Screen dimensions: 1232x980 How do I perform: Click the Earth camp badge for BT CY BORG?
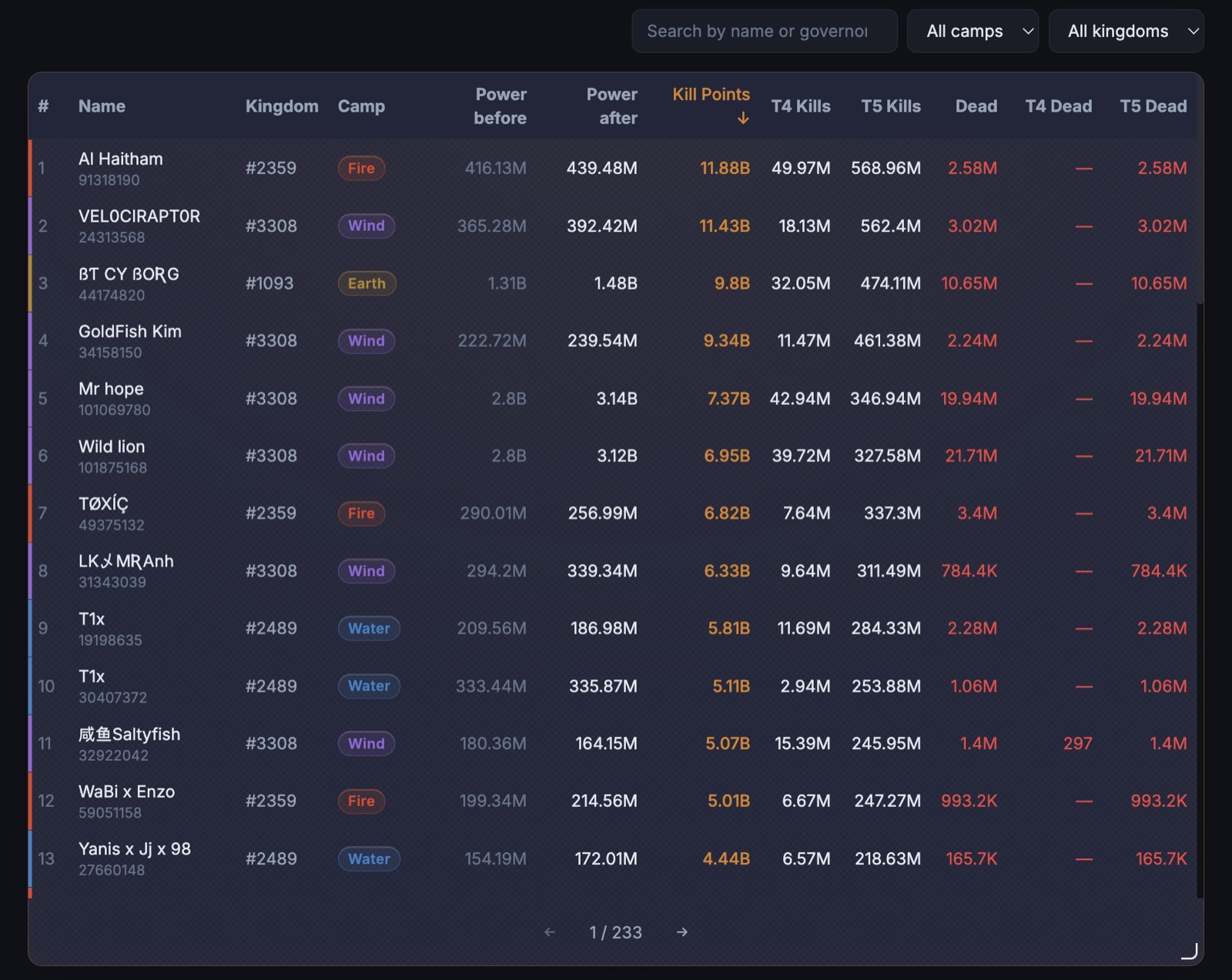click(367, 283)
